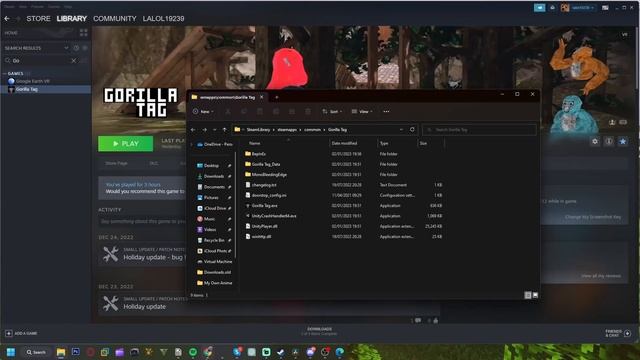
Task: Go up one folder in Explorer
Action: click(224, 130)
